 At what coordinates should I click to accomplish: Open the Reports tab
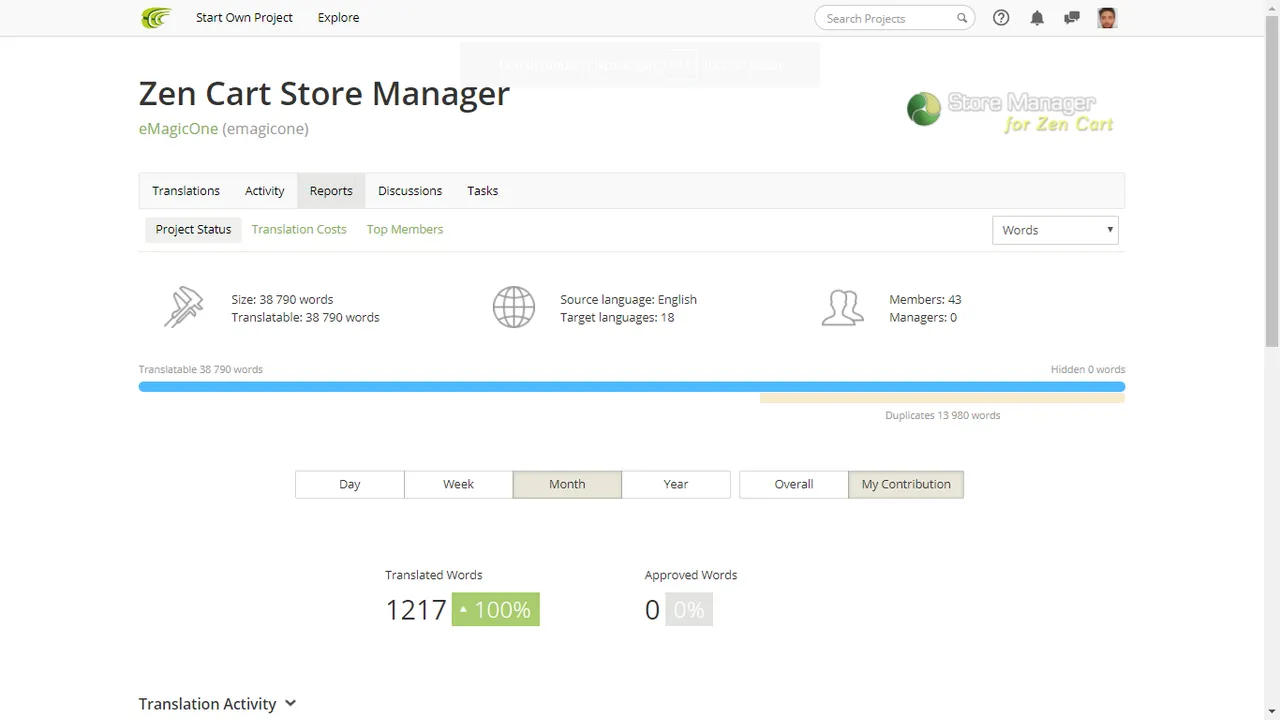pos(331,191)
